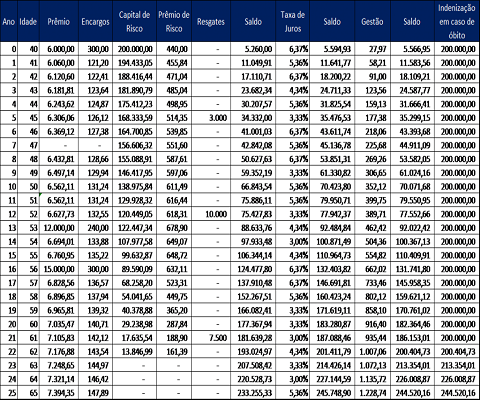Click the management fee "306,65"
The image size is (480, 400).
(376, 173)
